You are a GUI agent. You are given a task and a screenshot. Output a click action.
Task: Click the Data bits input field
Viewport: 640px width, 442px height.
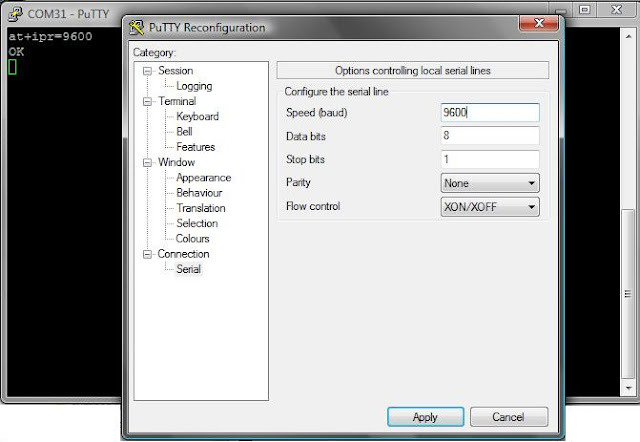(x=490, y=135)
